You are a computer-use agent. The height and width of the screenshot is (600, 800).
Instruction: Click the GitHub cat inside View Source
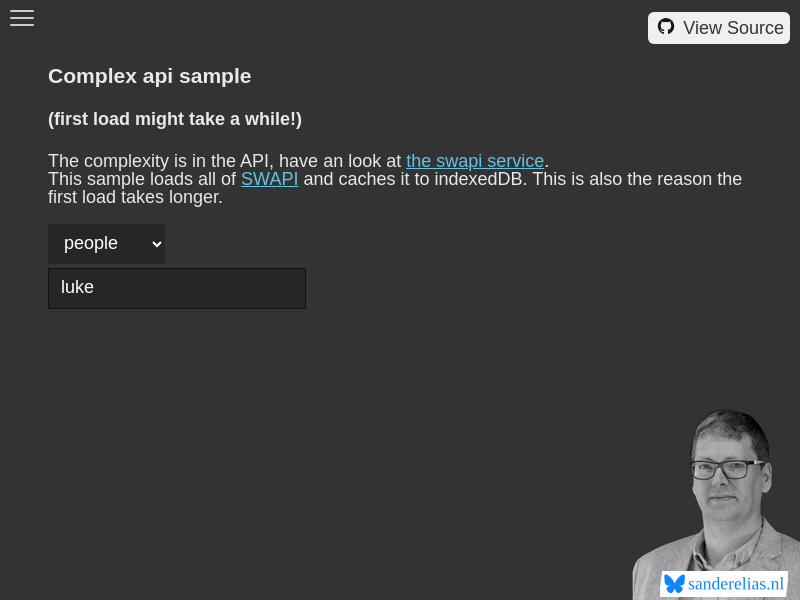pyautogui.click(x=666, y=27)
